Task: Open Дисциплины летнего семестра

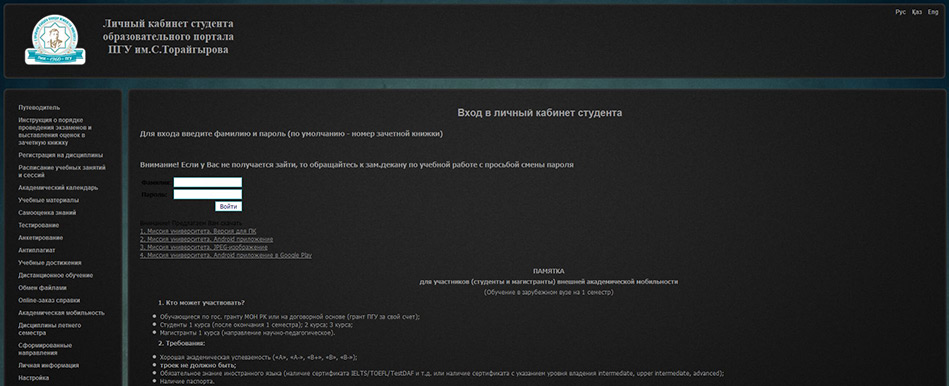Action: tap(50, 329)
